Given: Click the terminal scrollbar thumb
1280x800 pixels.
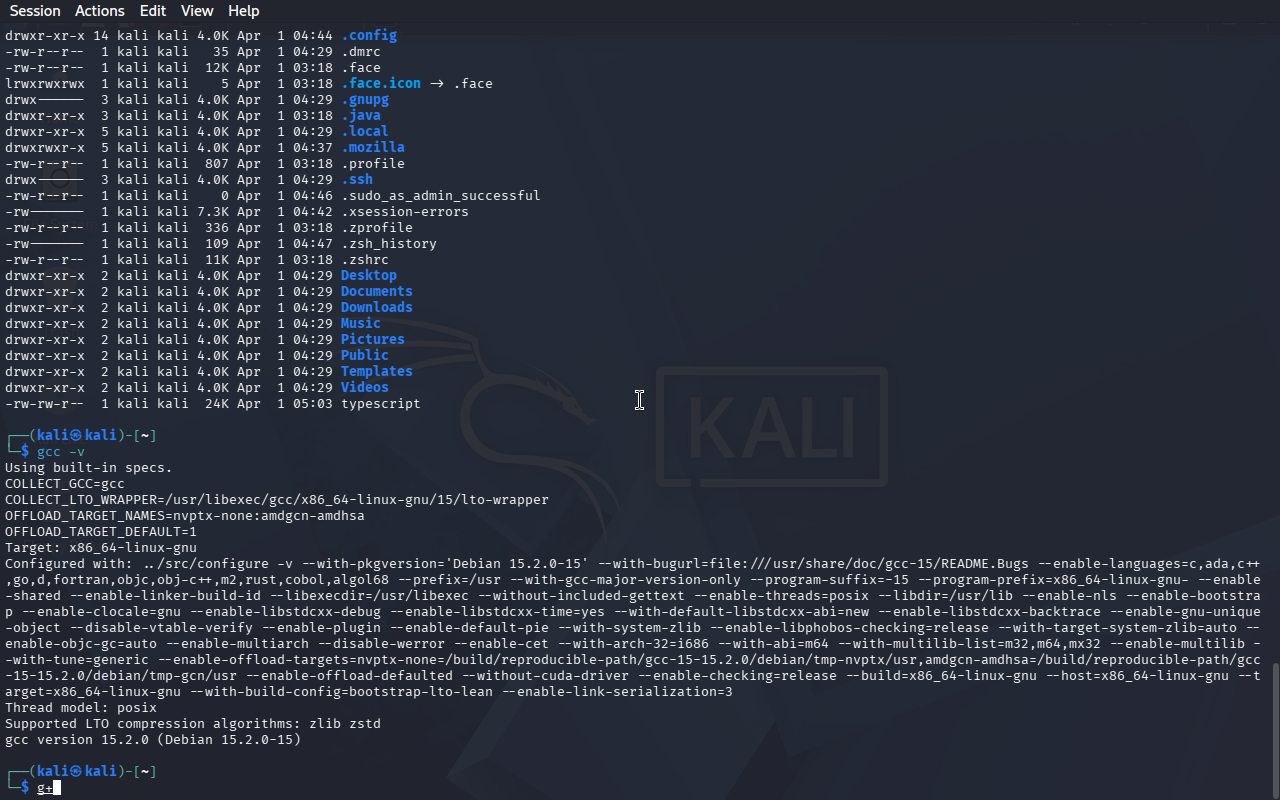Looking at the screenshot, I should pos(1274,730).
